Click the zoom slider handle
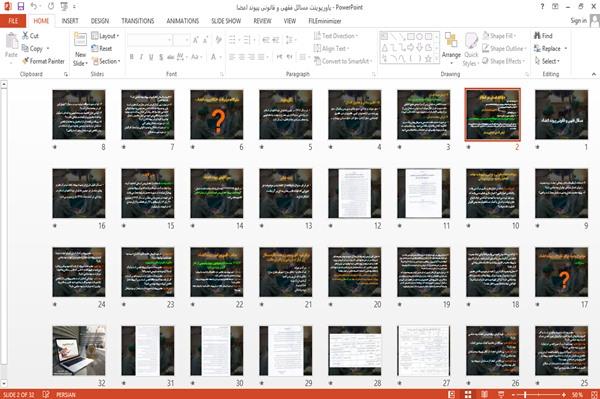 525,394
